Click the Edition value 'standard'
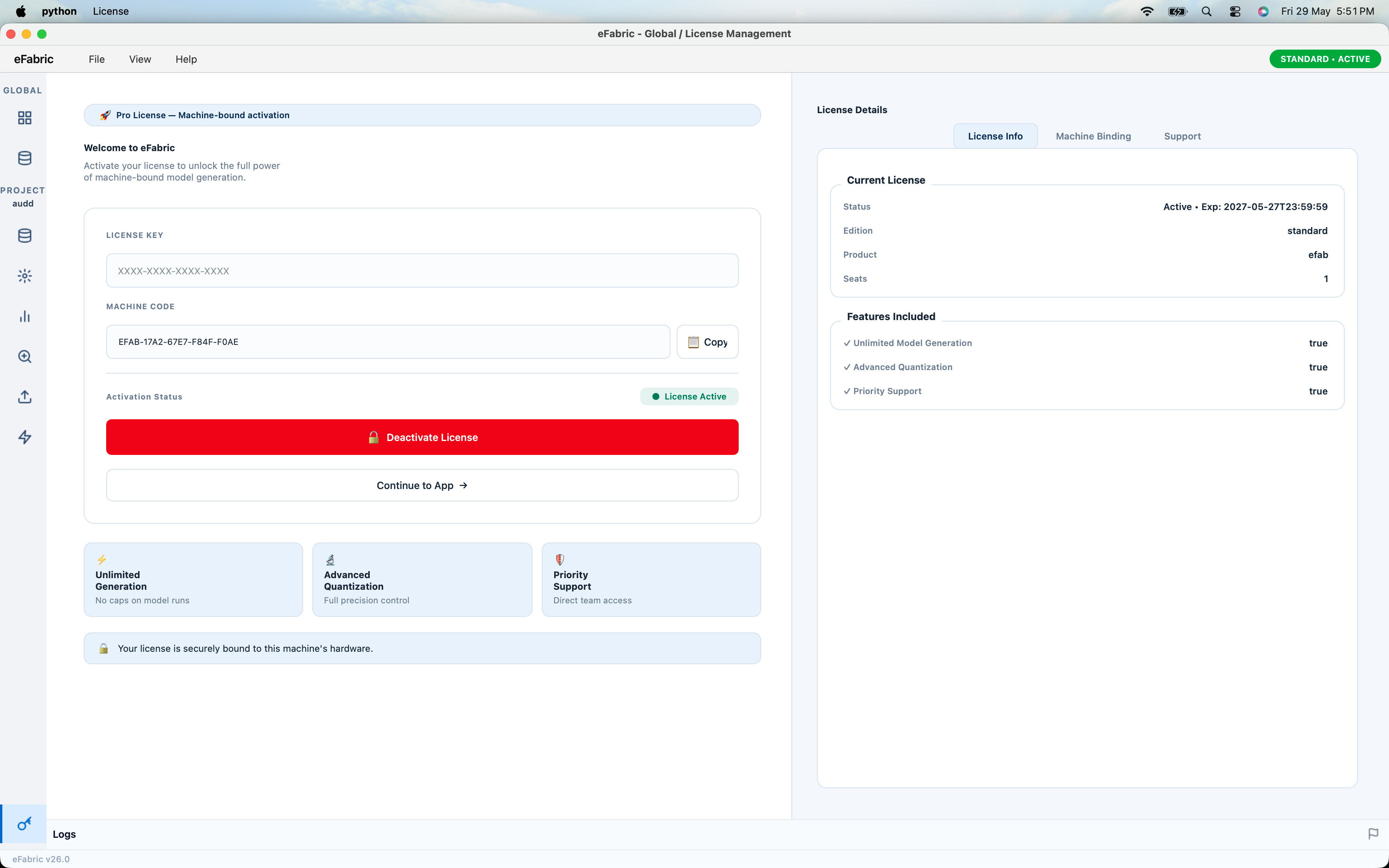 (x=1308, y=231)
